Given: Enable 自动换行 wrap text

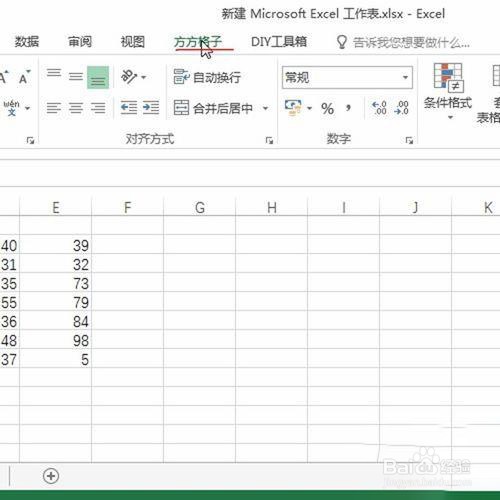Looking at the screenshot, I should tap(207, 77).
